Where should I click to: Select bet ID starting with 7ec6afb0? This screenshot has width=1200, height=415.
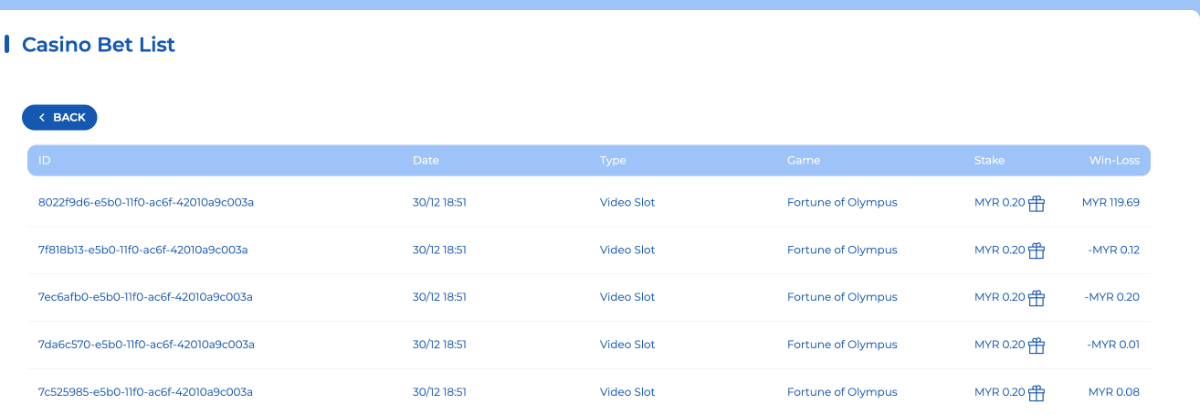click(145, 297)
